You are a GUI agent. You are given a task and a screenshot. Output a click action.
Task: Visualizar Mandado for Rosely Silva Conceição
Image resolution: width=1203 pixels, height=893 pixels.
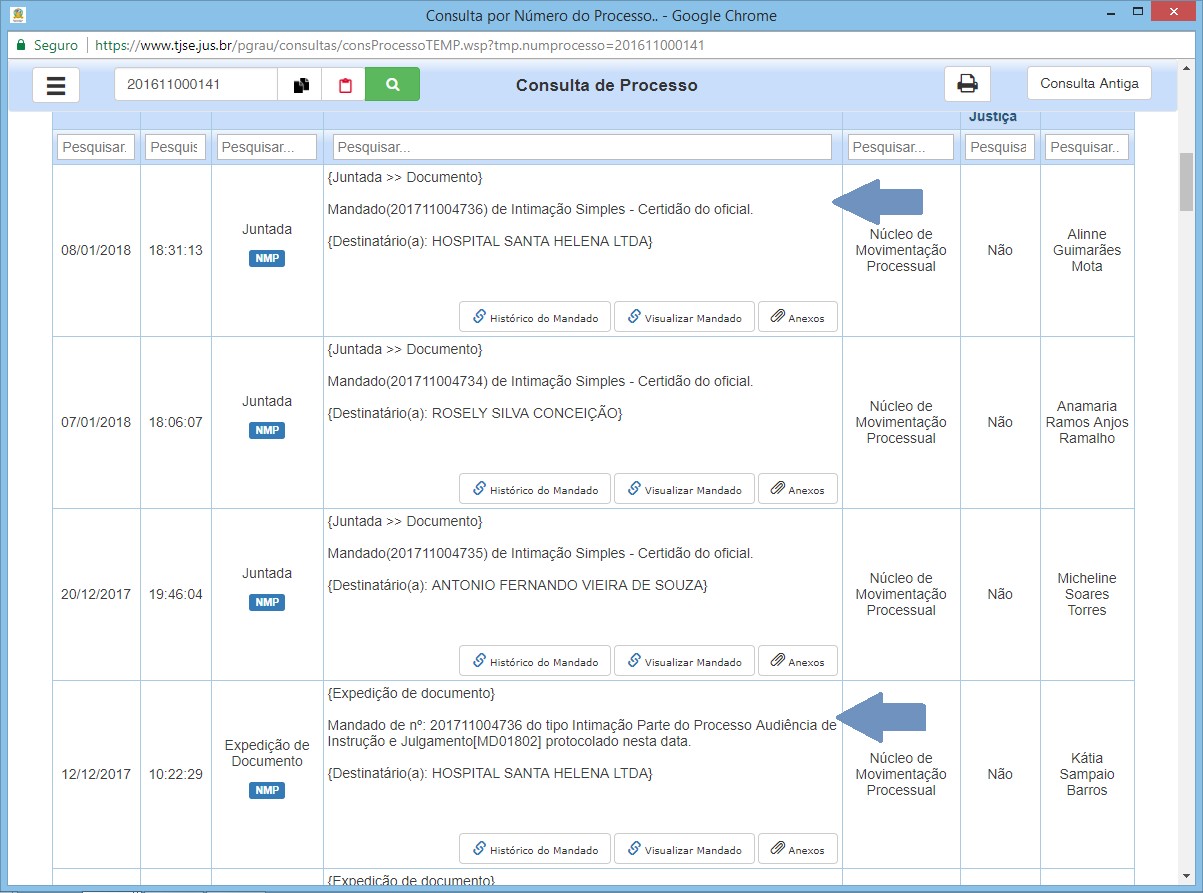(x=684, y=489)
